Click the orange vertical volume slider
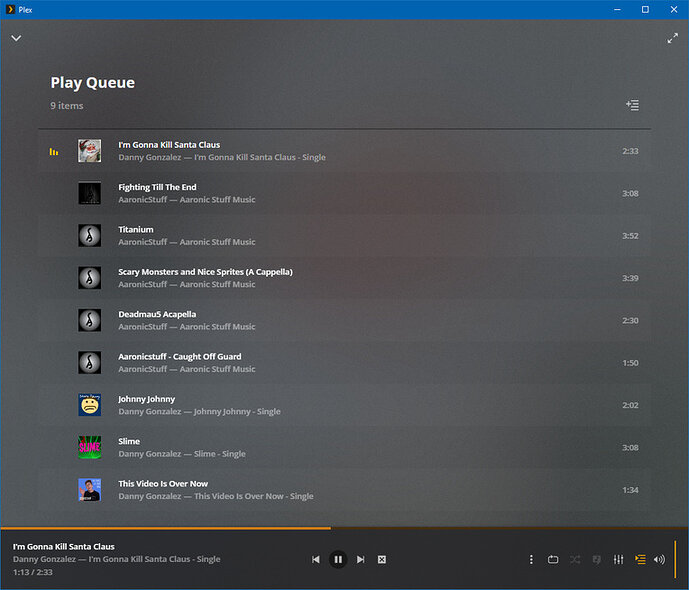Screen dimensions: 689x590 coord(675,559)
